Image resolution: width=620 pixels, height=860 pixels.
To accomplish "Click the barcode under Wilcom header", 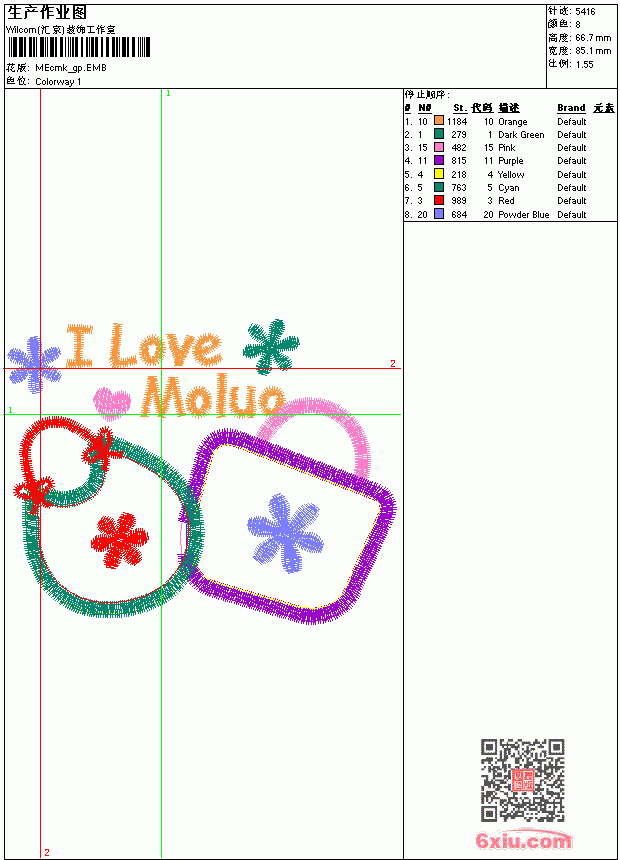I will pyautogui.click(x=78, y=47).
